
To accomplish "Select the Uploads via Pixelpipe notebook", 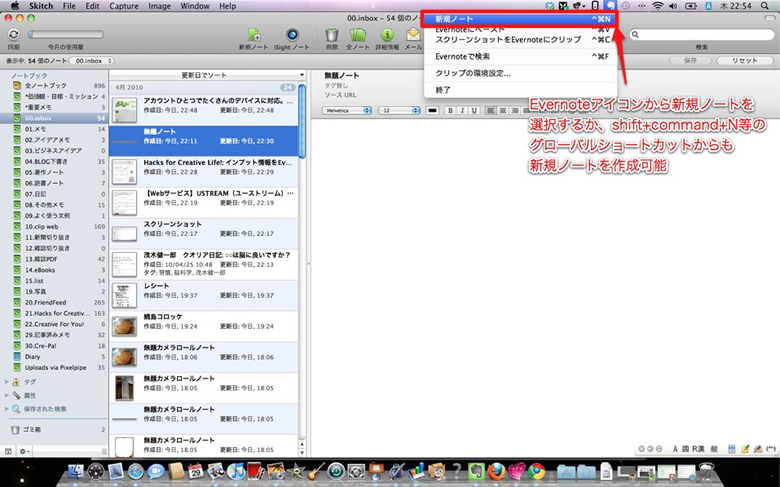I will click(55, 368).
